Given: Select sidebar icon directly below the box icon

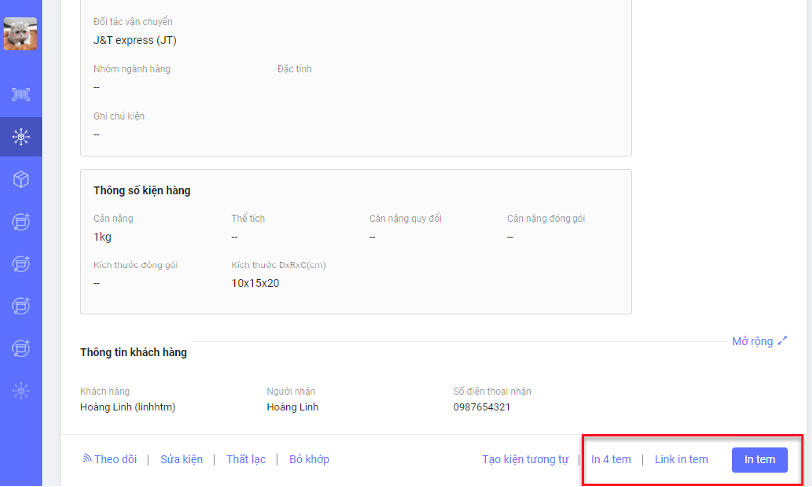Looking at the screenshot, I should (x=21, y=221).
